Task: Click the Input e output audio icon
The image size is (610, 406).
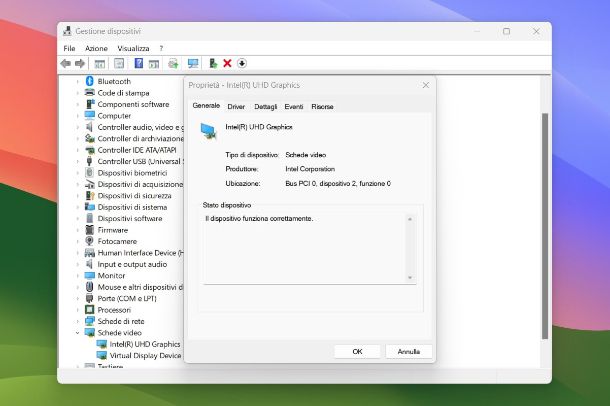Action: pos(89,264)
